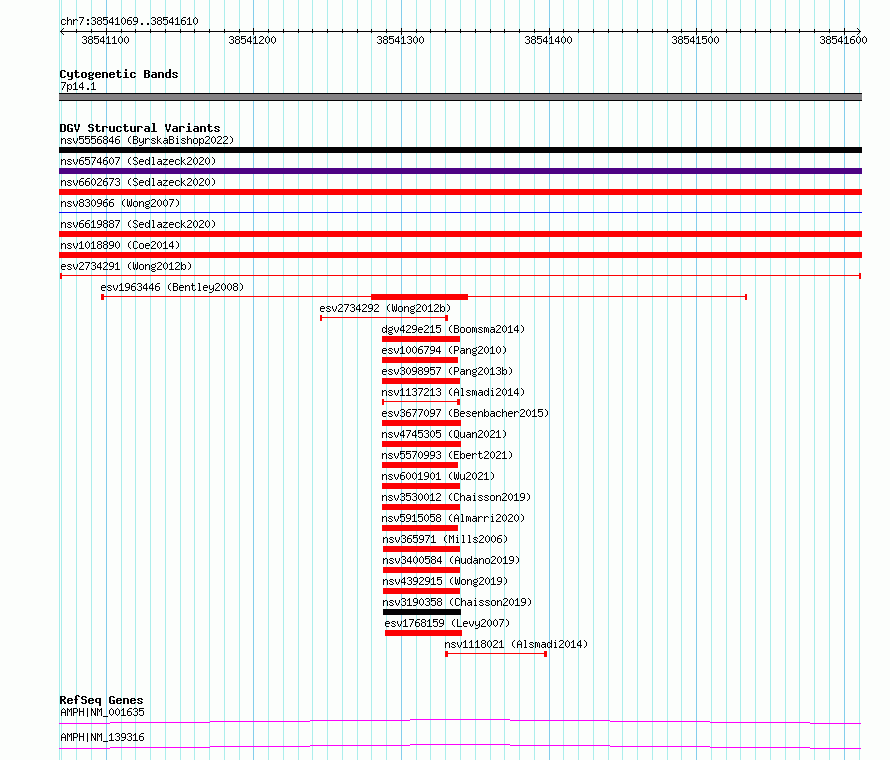Select the gray 7p14.1 cytogenetic band bar
The width and height of the screenshot is (890, 760).
pos(460,97)
